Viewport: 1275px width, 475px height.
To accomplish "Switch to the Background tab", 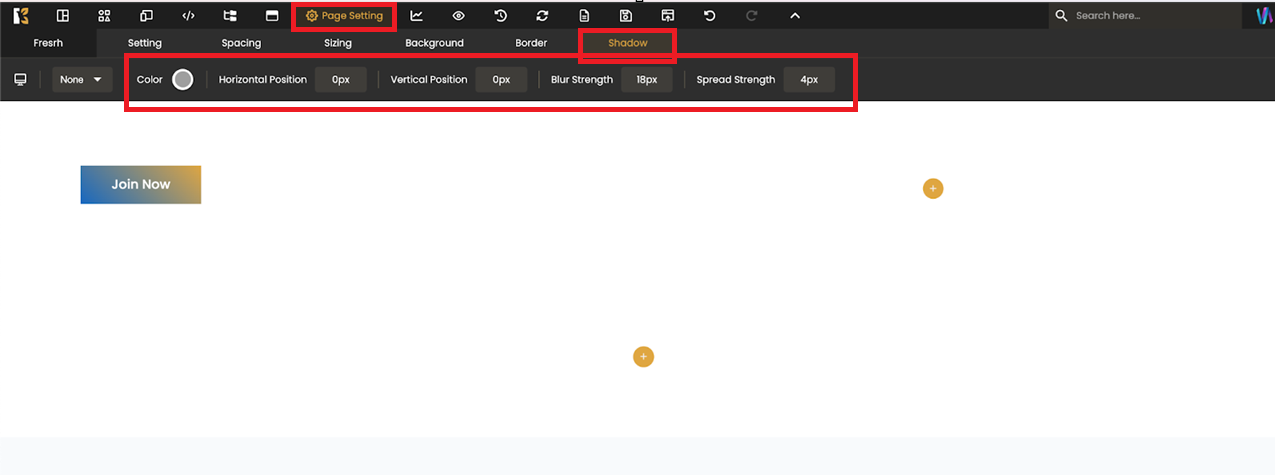I will 434,43.
